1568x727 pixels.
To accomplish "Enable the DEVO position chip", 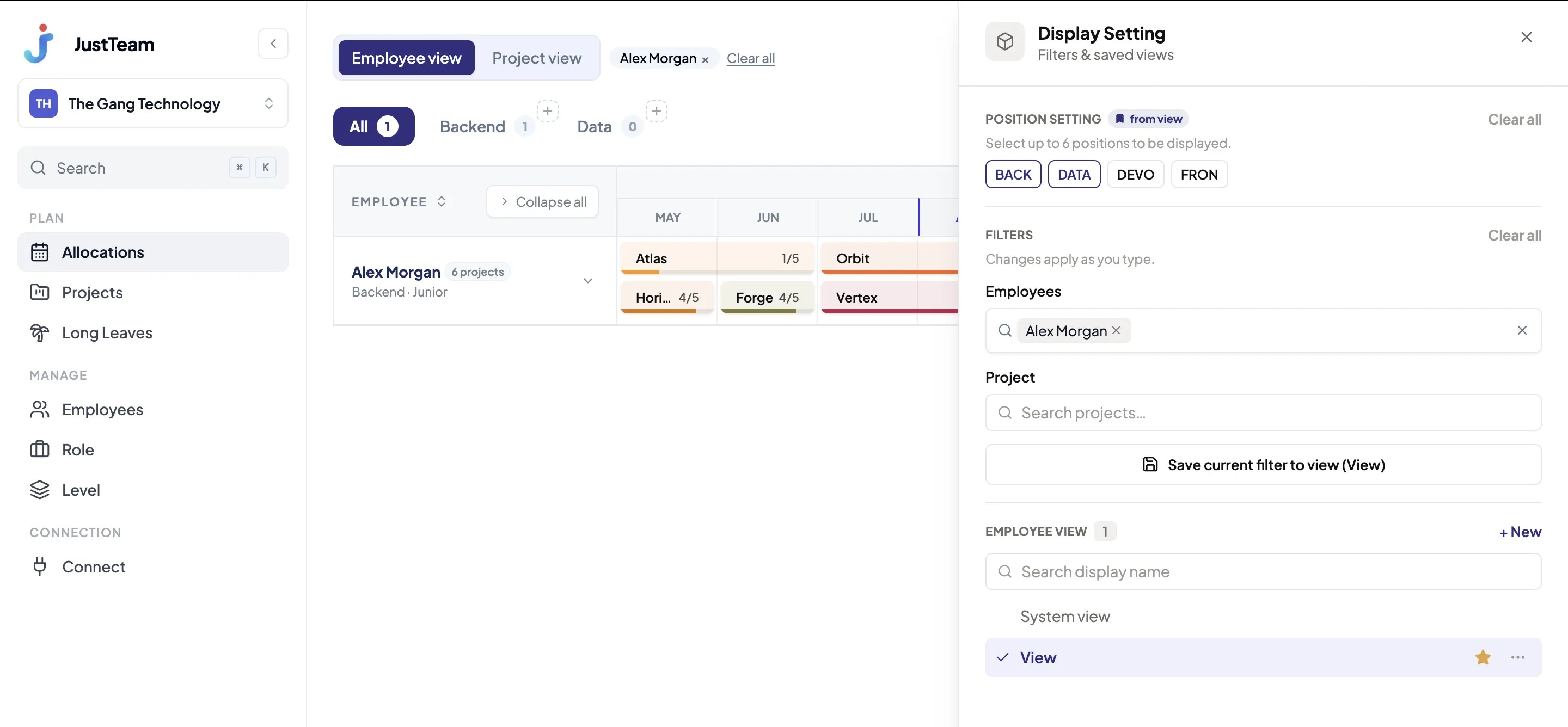I will [x=1135, y=175].
